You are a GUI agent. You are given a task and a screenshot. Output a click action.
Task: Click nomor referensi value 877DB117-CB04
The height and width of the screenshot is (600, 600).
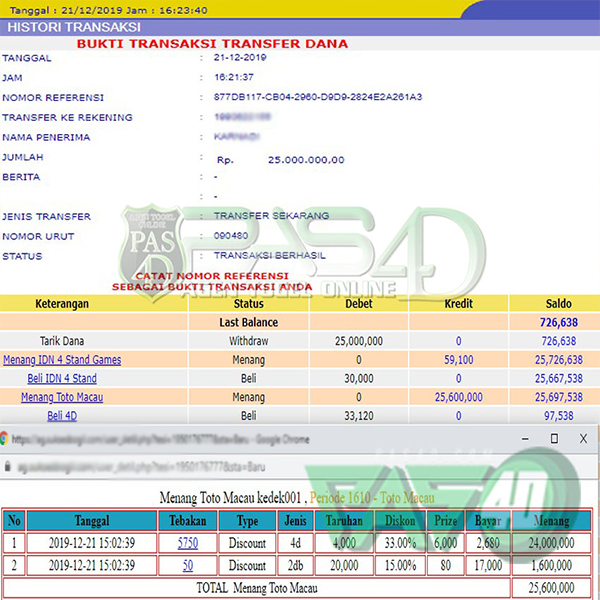click(318, 97)
